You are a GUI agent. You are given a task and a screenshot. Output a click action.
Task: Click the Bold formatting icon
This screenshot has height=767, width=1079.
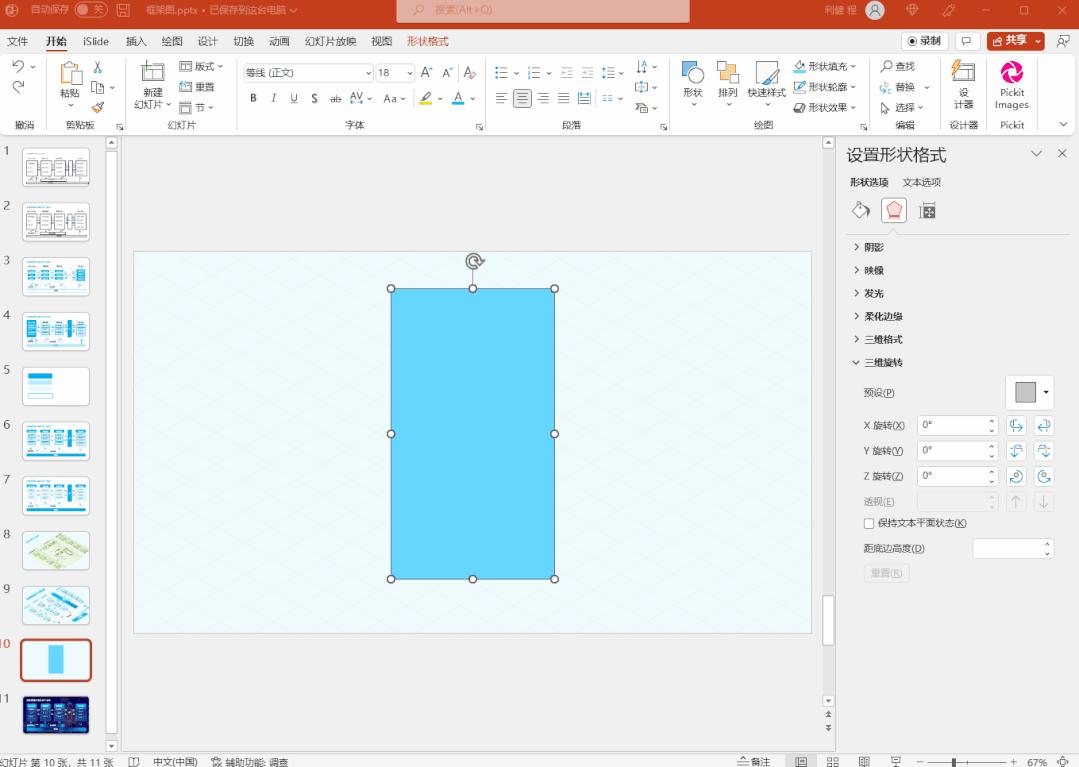point(253,98)
